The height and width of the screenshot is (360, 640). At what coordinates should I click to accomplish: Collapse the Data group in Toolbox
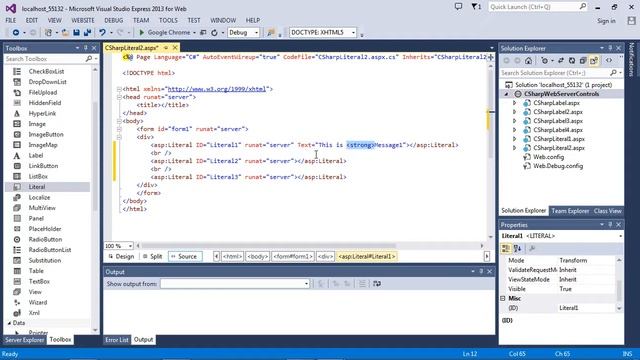click(9, 323)
